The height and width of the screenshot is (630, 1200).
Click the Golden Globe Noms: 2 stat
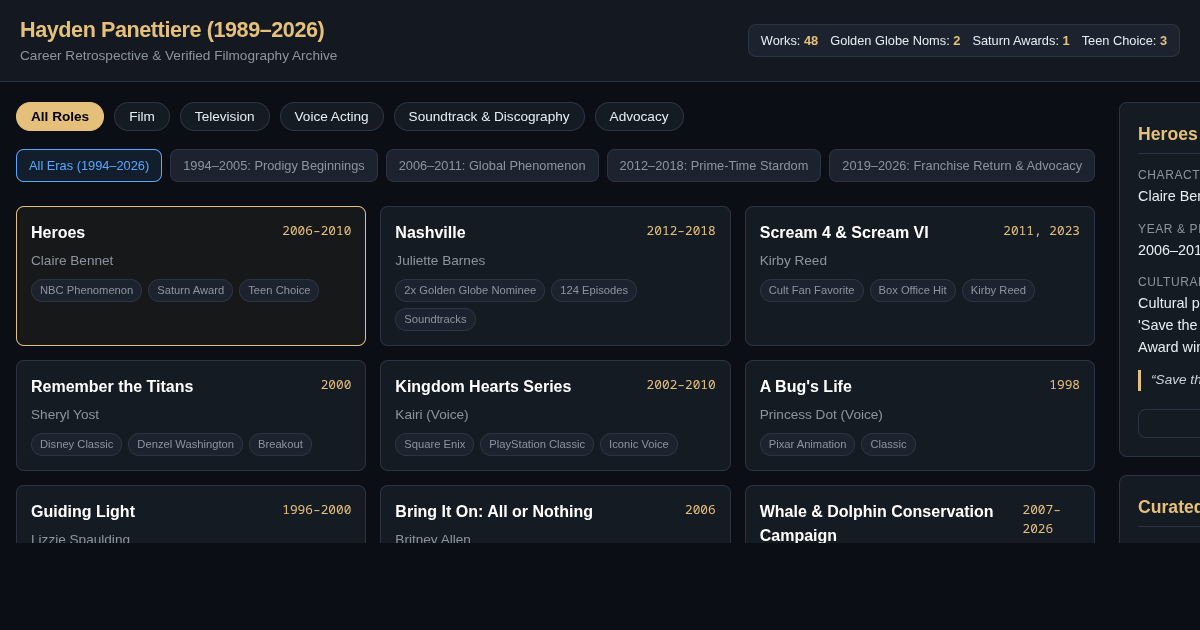click(895, 41)
